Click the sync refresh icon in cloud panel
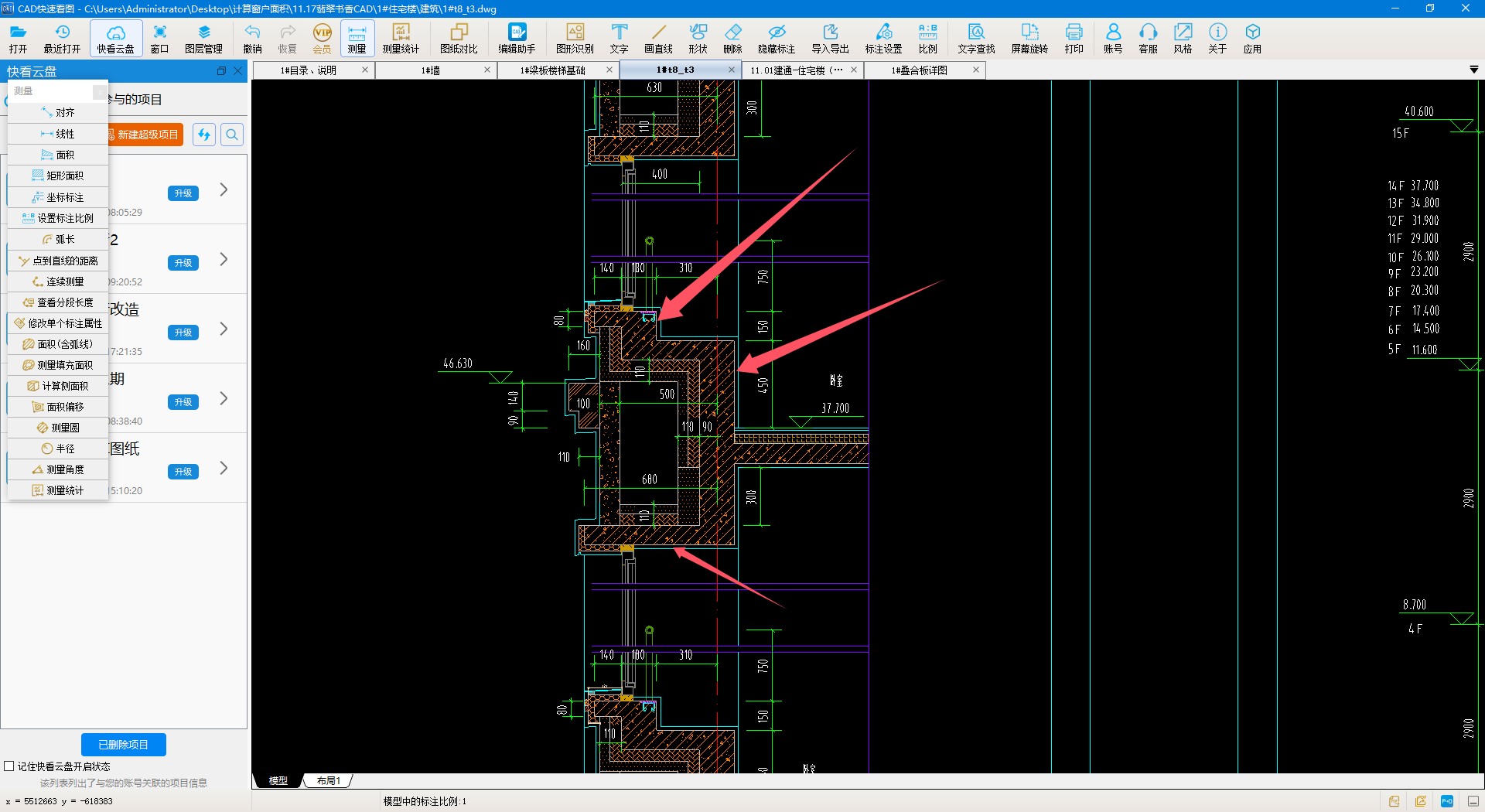This screenshot has width=1485, height=812. point(204,135)
